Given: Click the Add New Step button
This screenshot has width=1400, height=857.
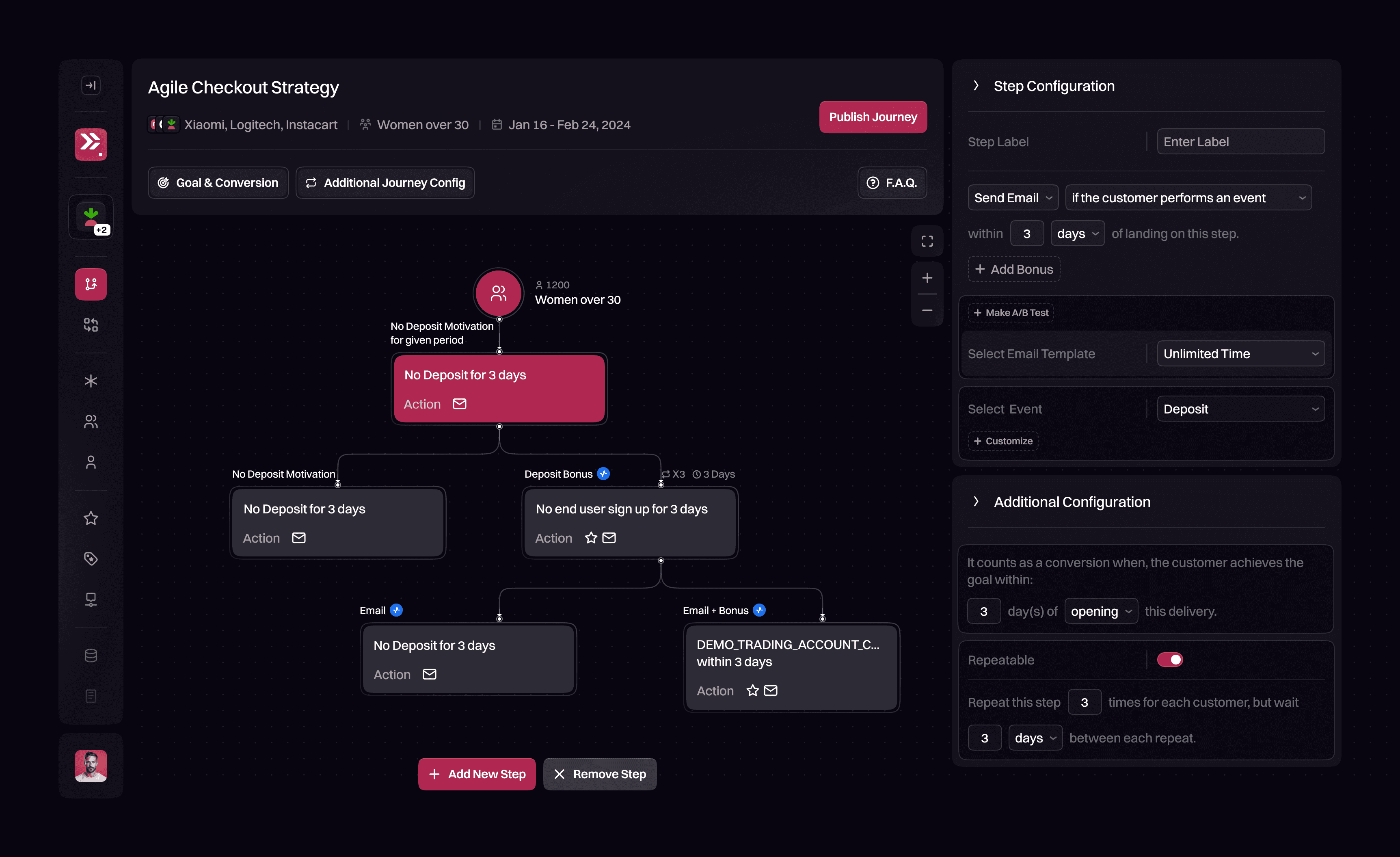Looking at the screenshot, I should click(x=477, y=773).
